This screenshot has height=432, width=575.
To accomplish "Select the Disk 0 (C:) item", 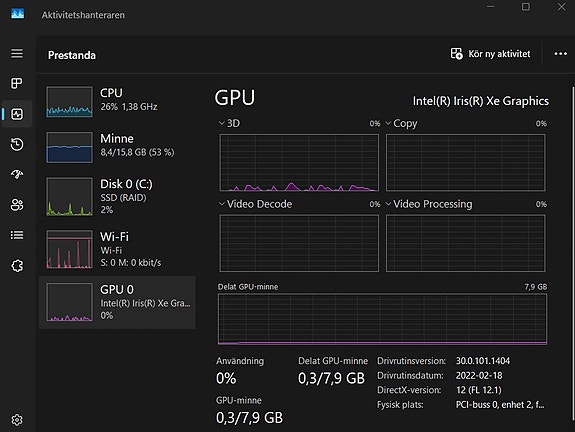I will coord(117,197).
